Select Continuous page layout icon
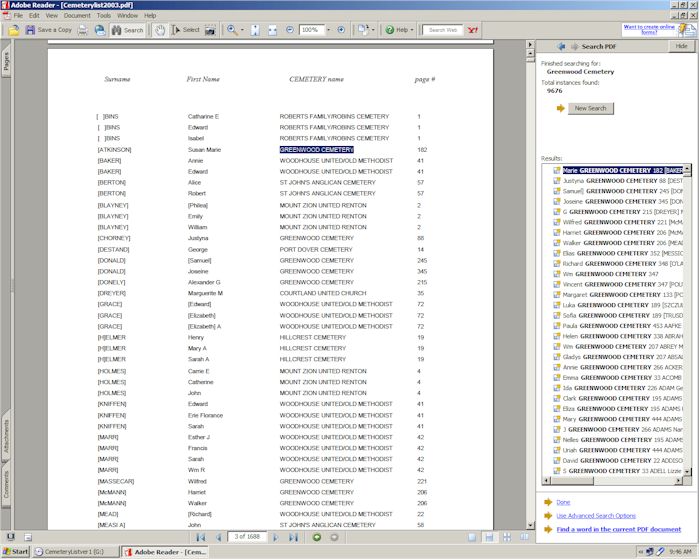 [489, 537]
